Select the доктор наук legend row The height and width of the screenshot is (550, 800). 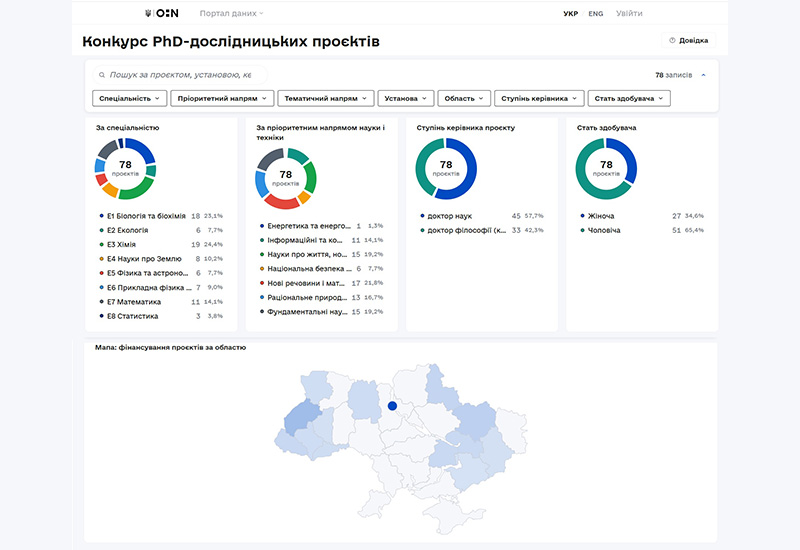point(482,216)
